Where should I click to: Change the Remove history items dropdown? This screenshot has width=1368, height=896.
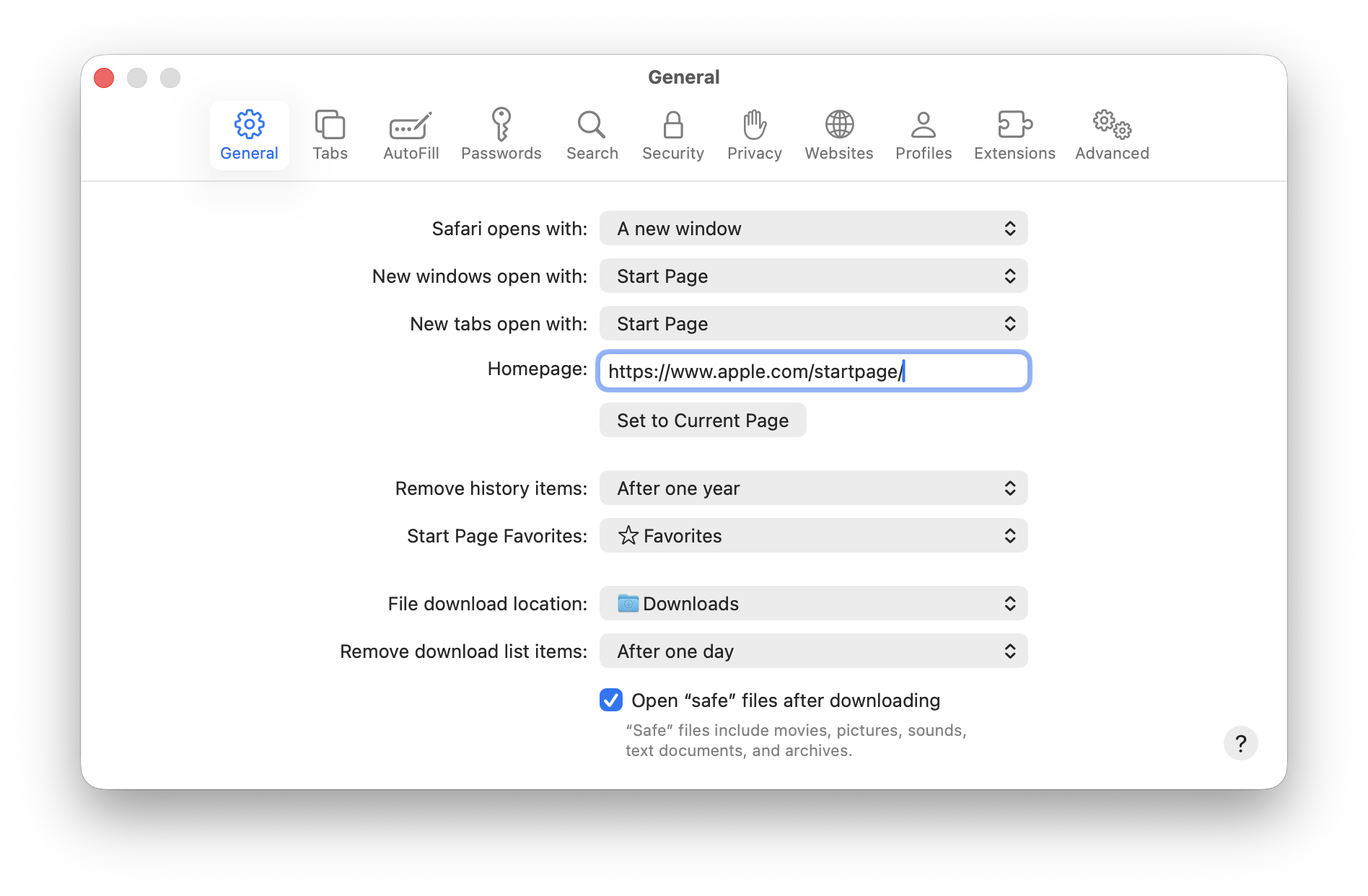tap(813, 488)
